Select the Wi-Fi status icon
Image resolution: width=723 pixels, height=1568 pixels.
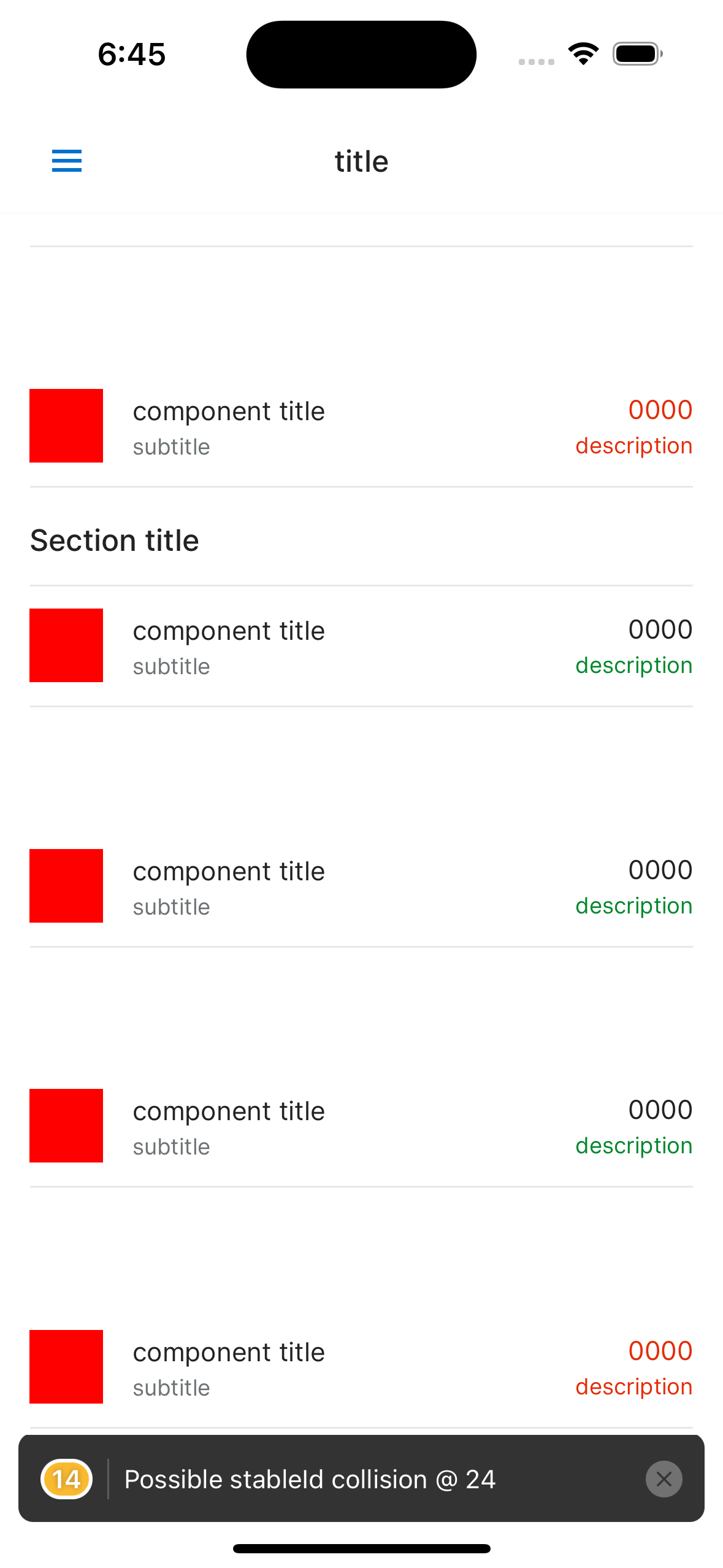[x=583, y=53]
